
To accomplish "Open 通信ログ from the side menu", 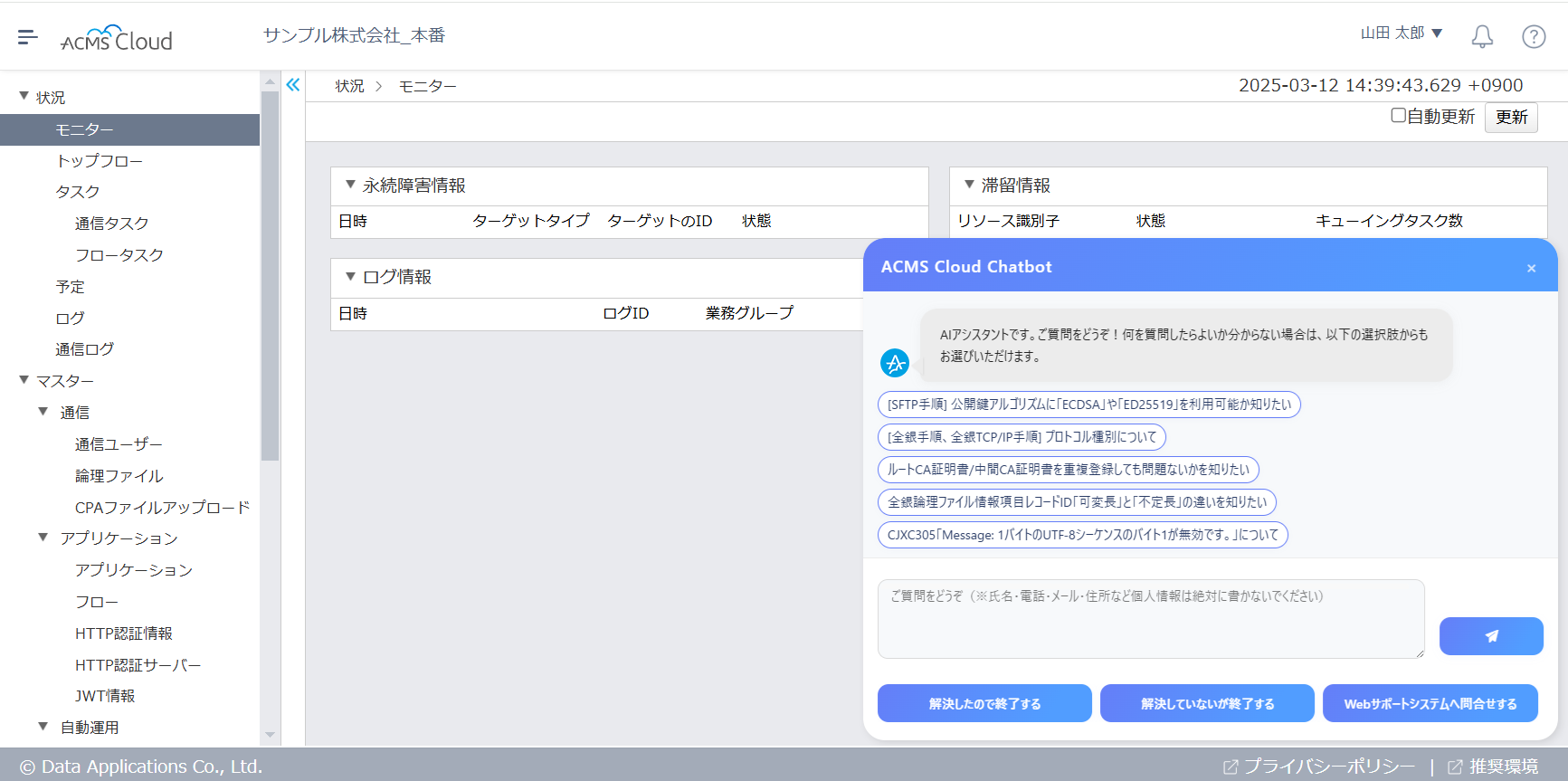I will 85,349.
